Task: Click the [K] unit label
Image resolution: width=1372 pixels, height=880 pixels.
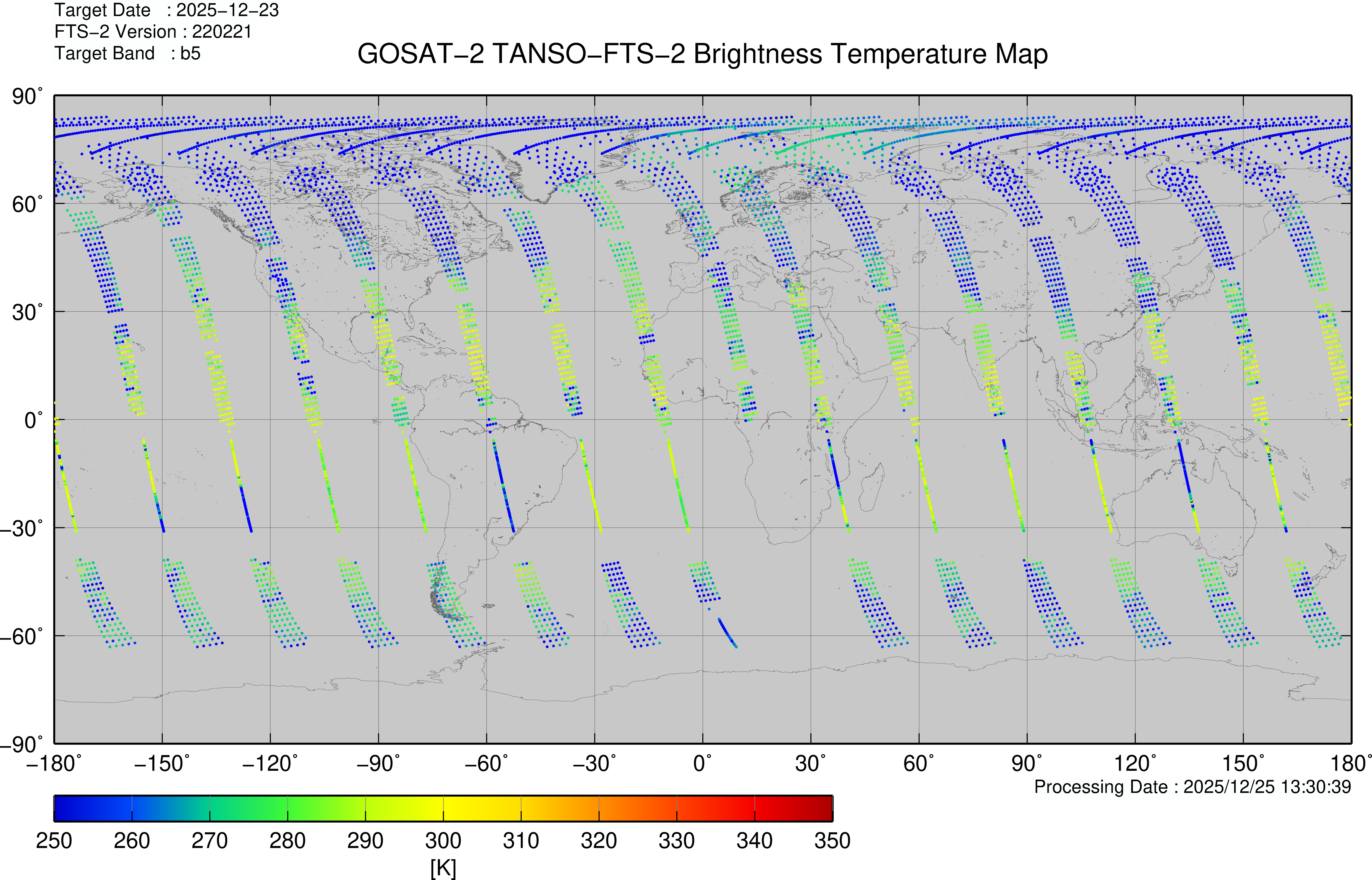Action: pos(443,867)
